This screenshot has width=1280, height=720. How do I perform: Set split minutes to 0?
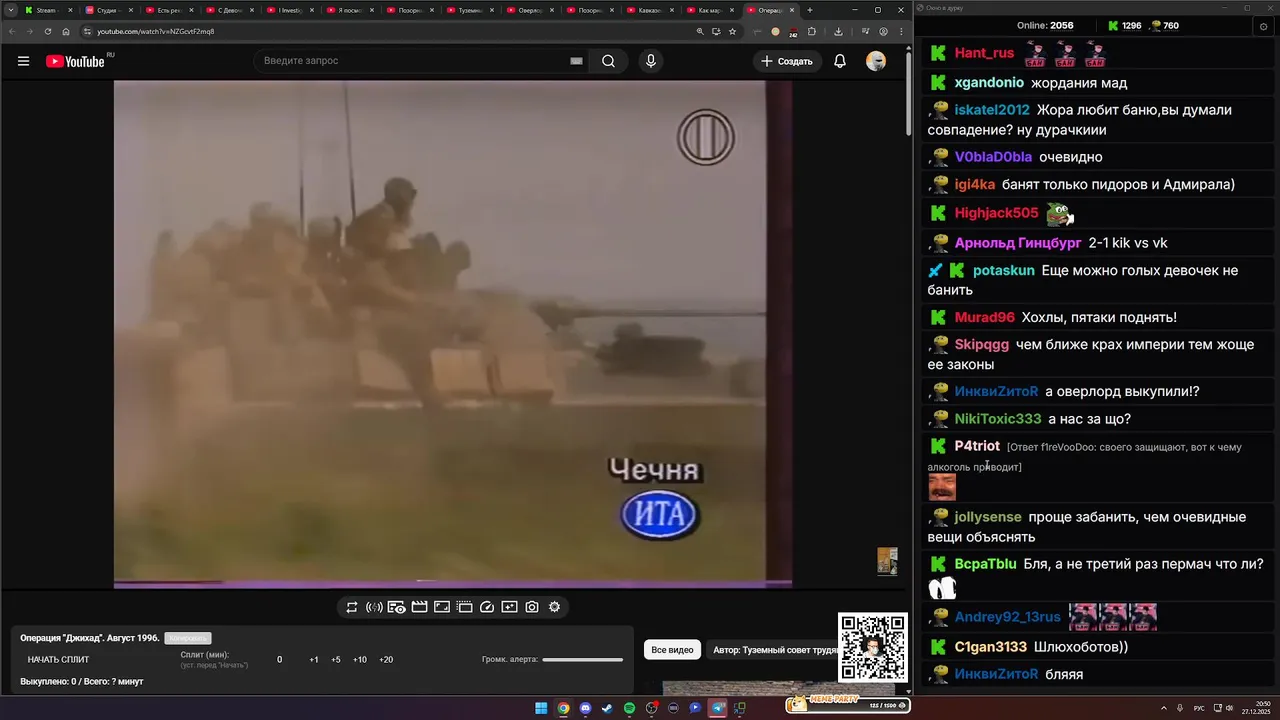tap(279, 660)
